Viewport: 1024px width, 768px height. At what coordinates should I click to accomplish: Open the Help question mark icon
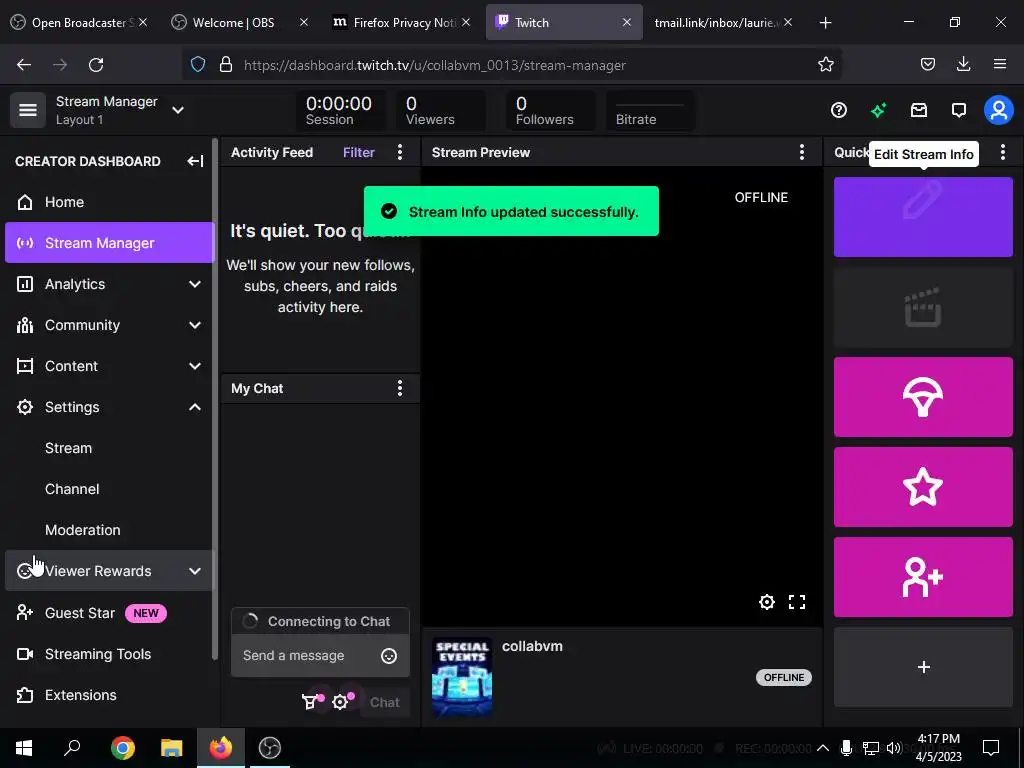click(x=839, y=110)
